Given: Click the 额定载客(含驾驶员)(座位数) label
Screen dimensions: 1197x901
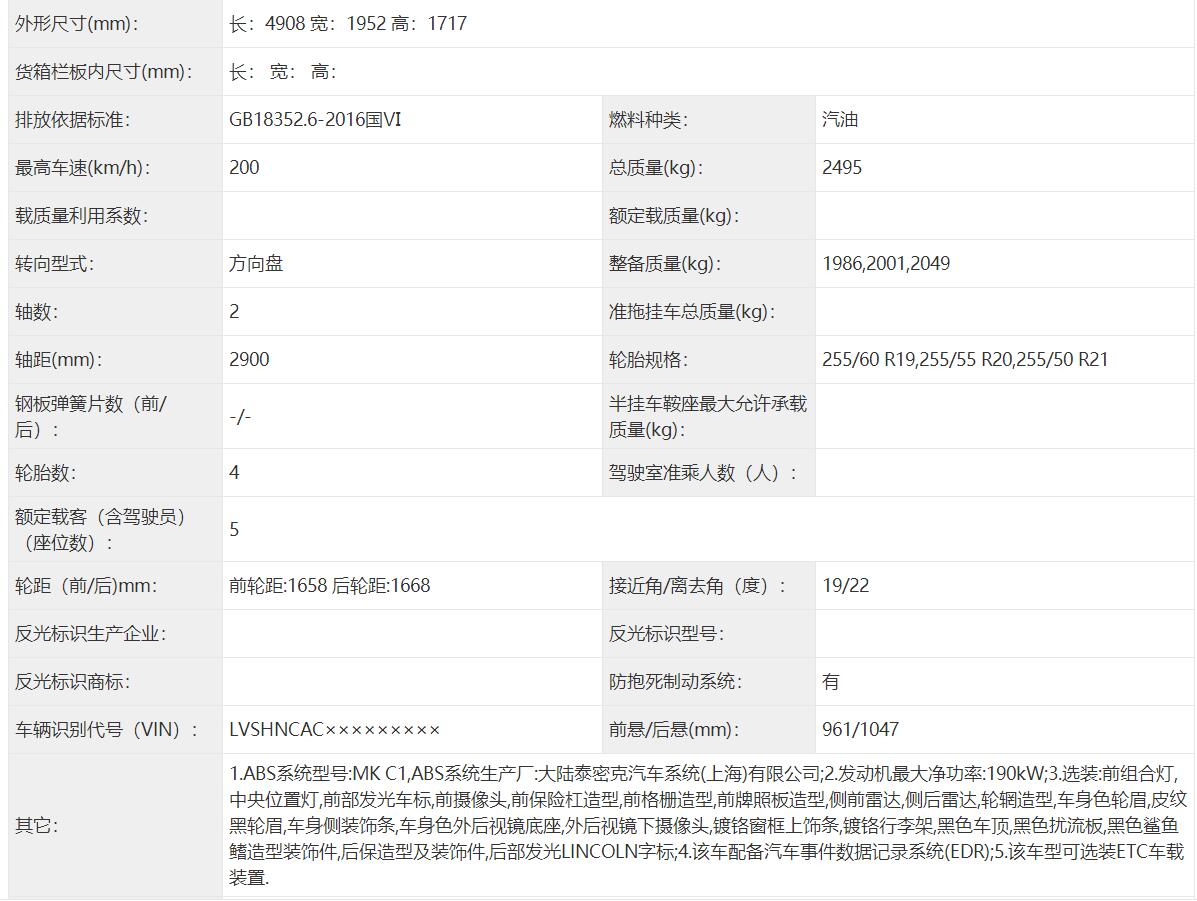Looking at the screenshot, I should pyautogui.click(x=100, y=530).
